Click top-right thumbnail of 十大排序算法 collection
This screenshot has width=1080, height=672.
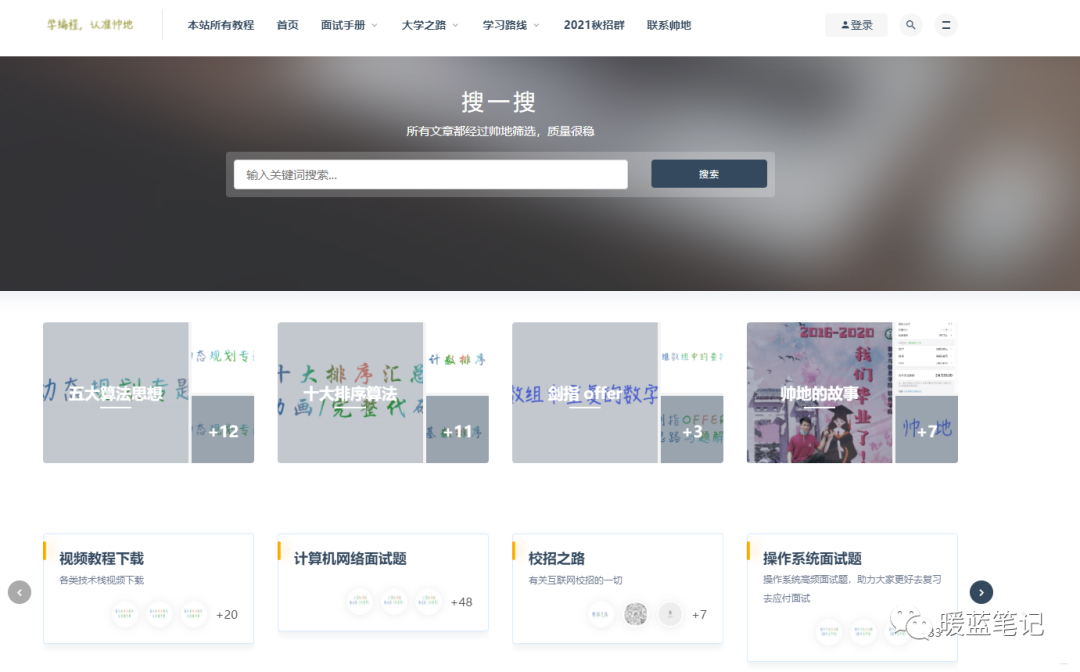[x=457, y=357]
